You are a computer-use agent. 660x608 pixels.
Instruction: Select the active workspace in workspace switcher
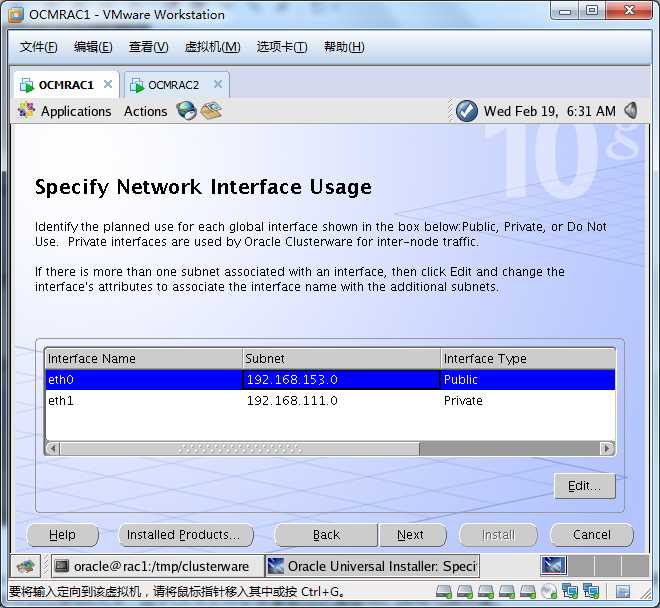click(x=554, y=565)
